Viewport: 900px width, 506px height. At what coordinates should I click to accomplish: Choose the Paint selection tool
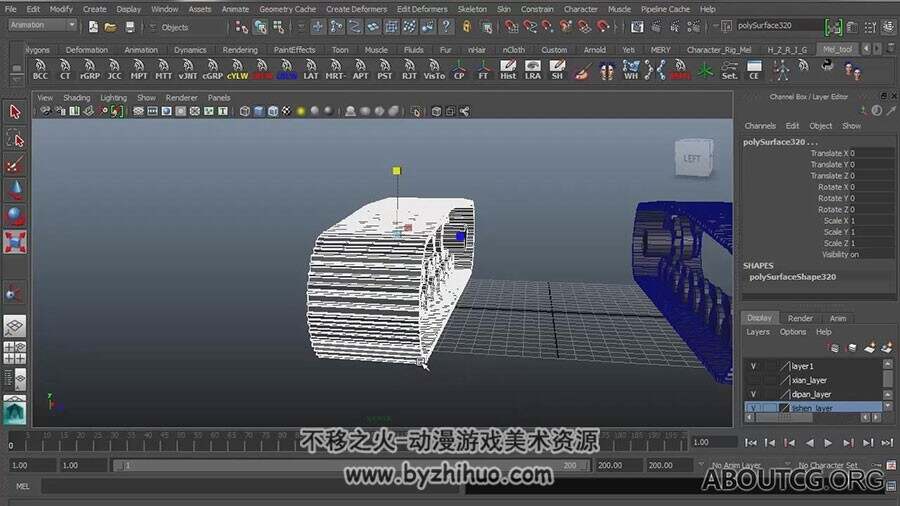coord(15,164)
